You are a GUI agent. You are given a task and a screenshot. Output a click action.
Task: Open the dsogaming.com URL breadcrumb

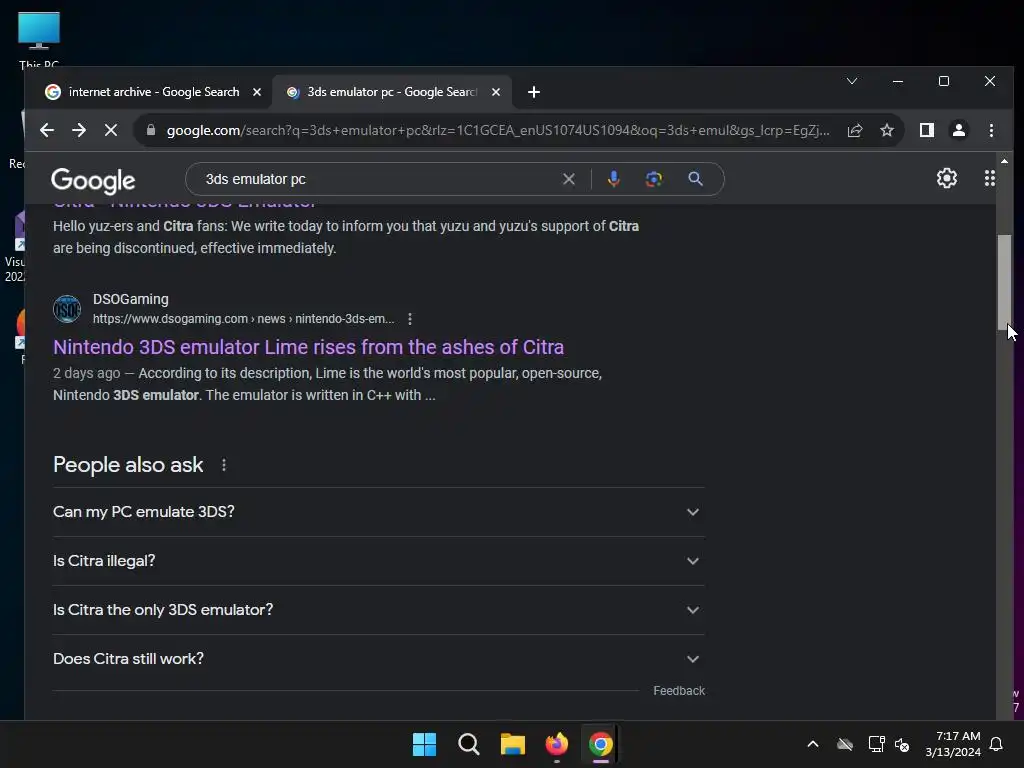tap(244, 319)
